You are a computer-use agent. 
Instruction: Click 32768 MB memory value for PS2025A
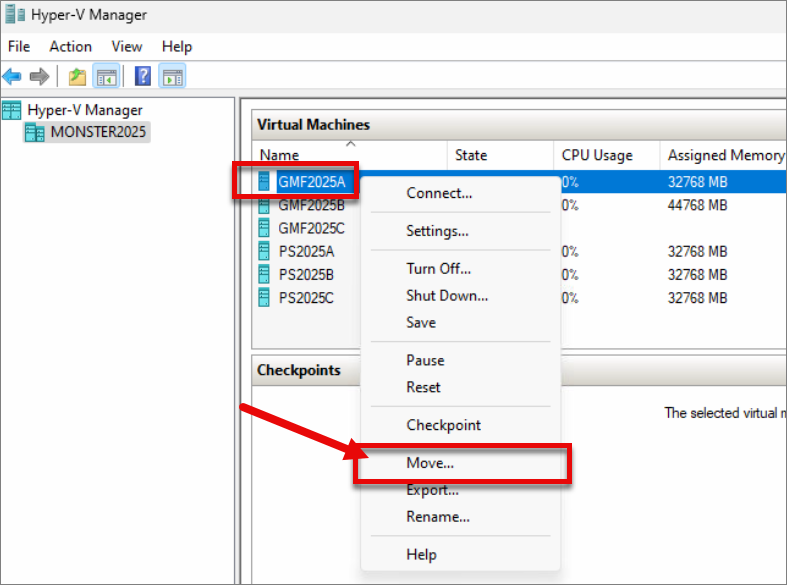(x=697, y=251)
